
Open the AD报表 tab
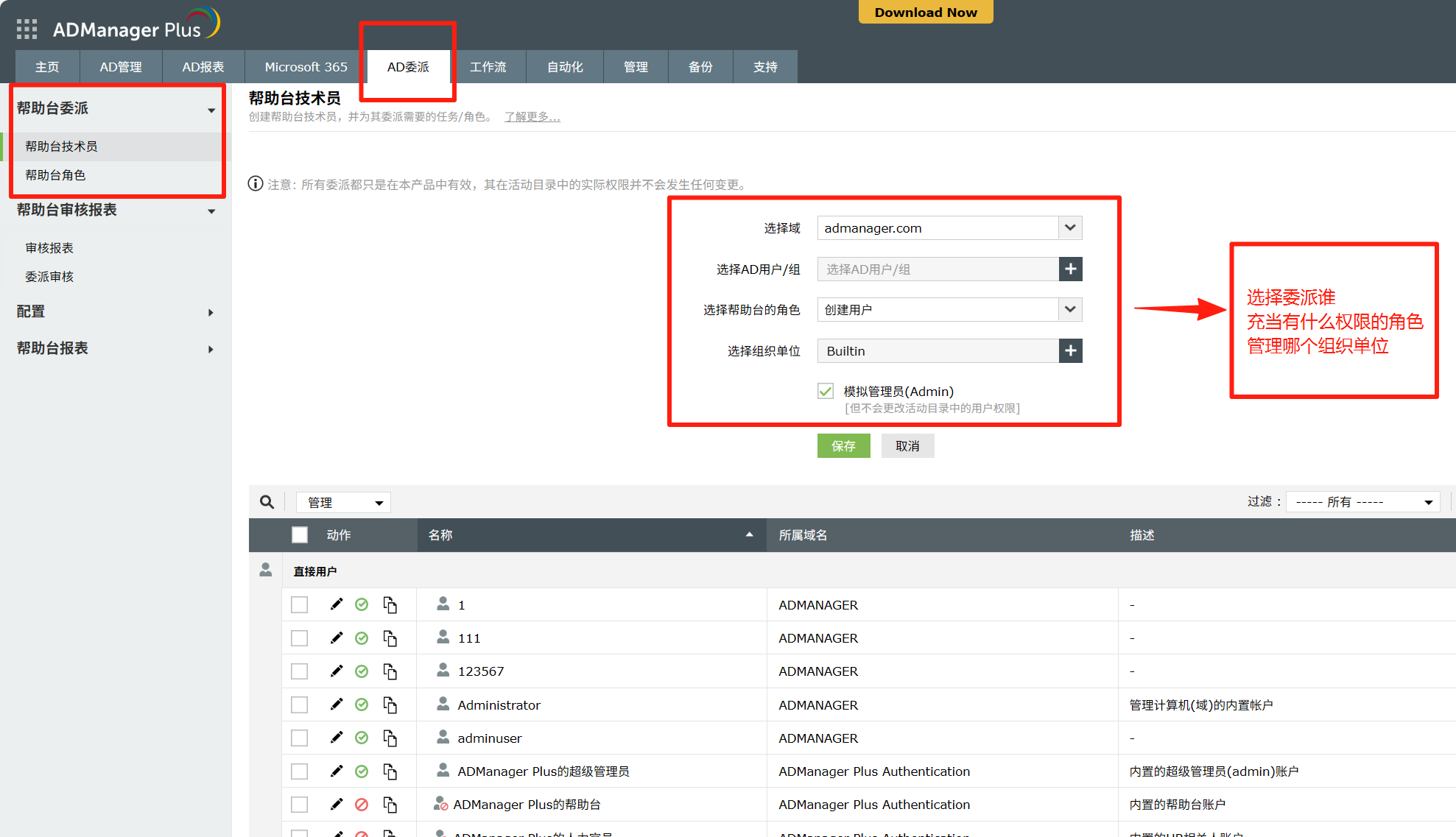click(x=203, y=67)
